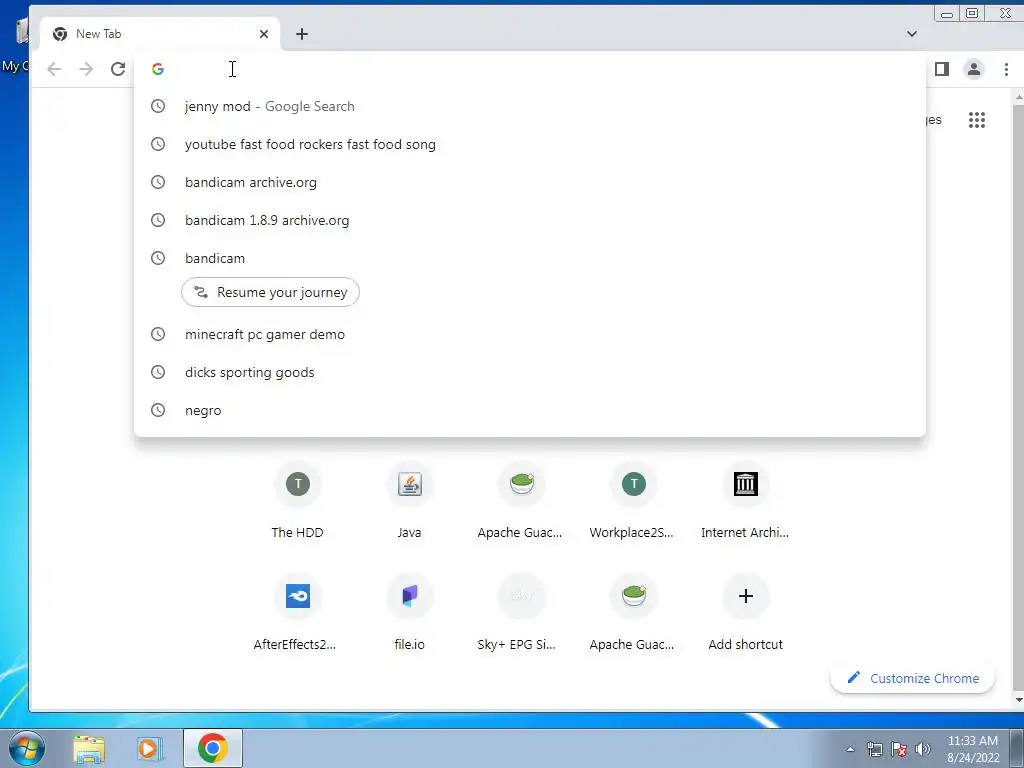Open the Google apps grid
The height and width of the screenshot is (768, 1024).
[x=976, y=120]
